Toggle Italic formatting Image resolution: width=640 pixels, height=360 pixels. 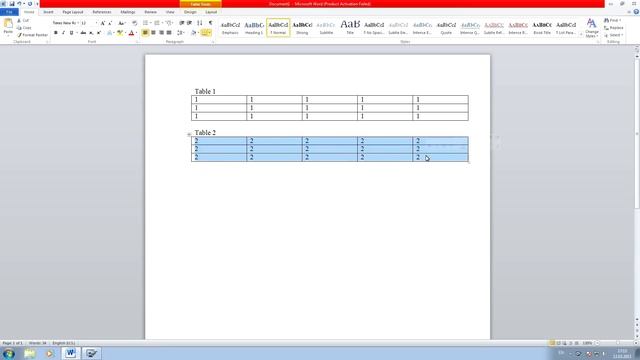[63, 33]
